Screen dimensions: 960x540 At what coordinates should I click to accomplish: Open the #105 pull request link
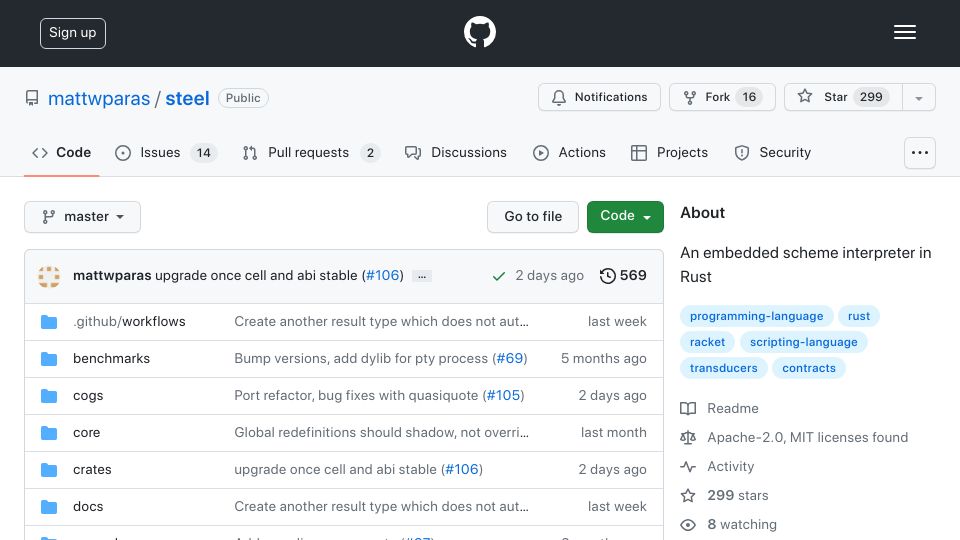(503, 396)
